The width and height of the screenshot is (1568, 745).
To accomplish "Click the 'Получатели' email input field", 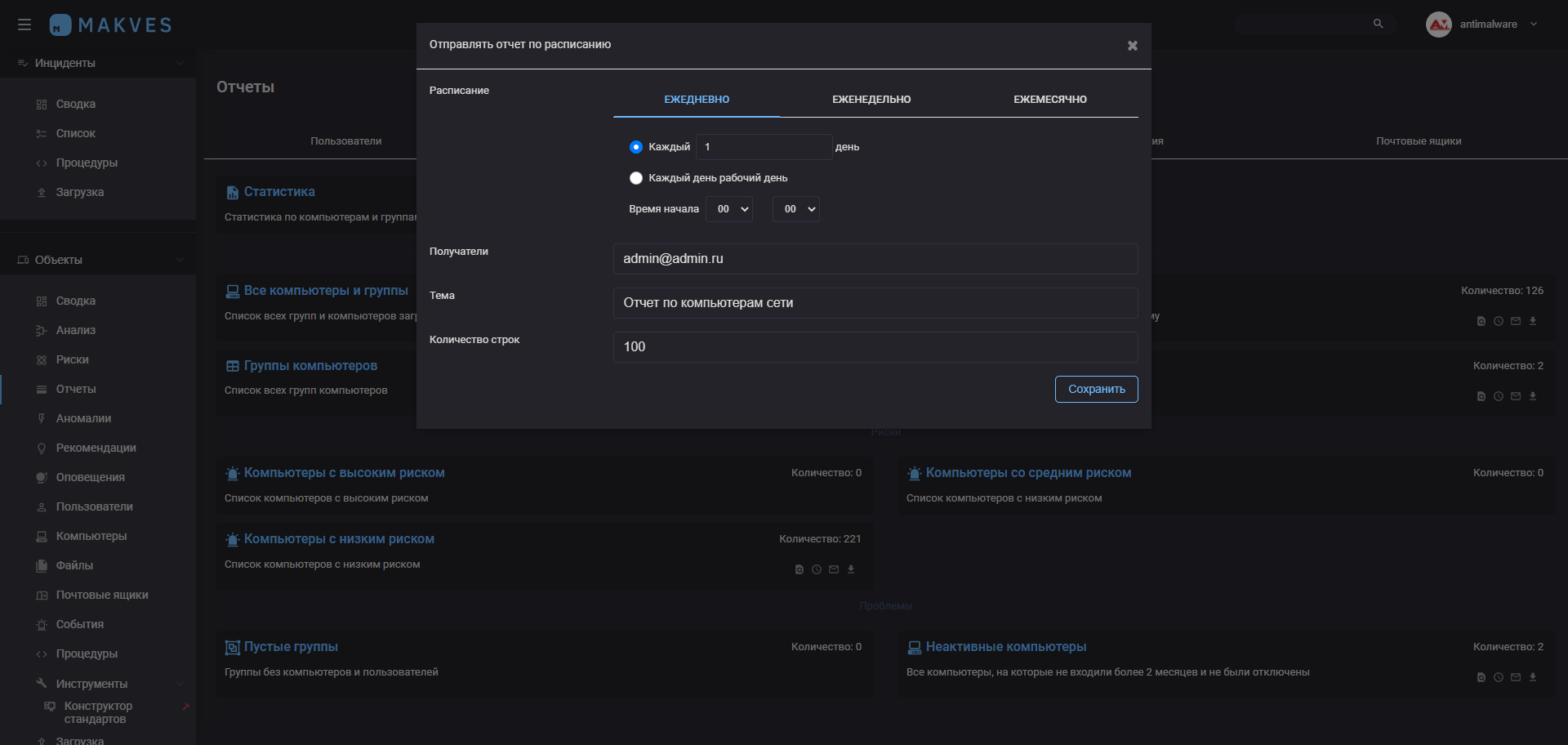I will coord(875,259).
